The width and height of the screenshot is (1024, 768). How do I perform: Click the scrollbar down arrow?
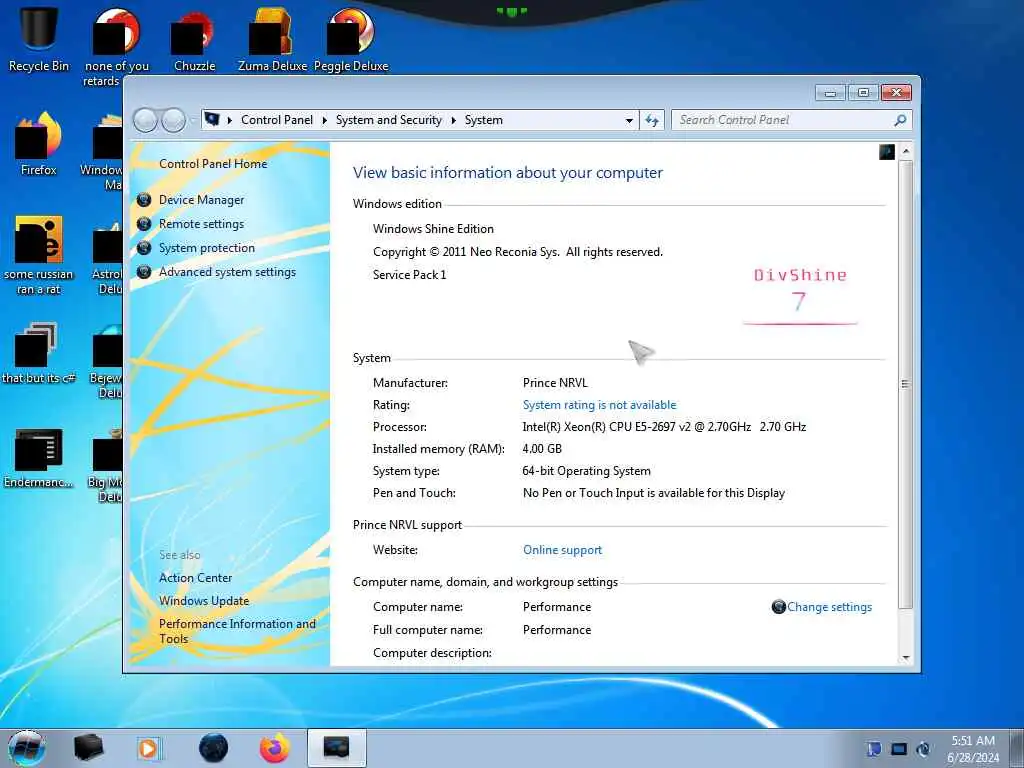pyautogui.click(x=906, y=658)
